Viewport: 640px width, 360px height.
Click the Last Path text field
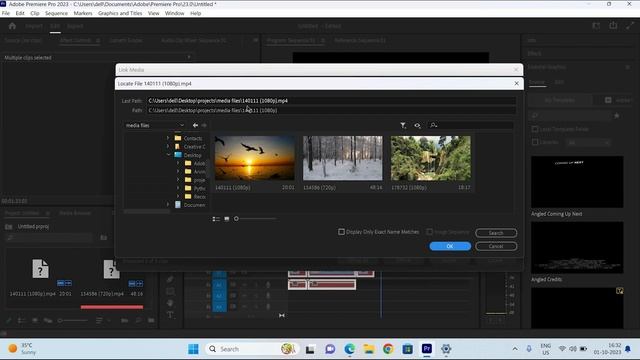pyautogui.click(x=331, y=100)
